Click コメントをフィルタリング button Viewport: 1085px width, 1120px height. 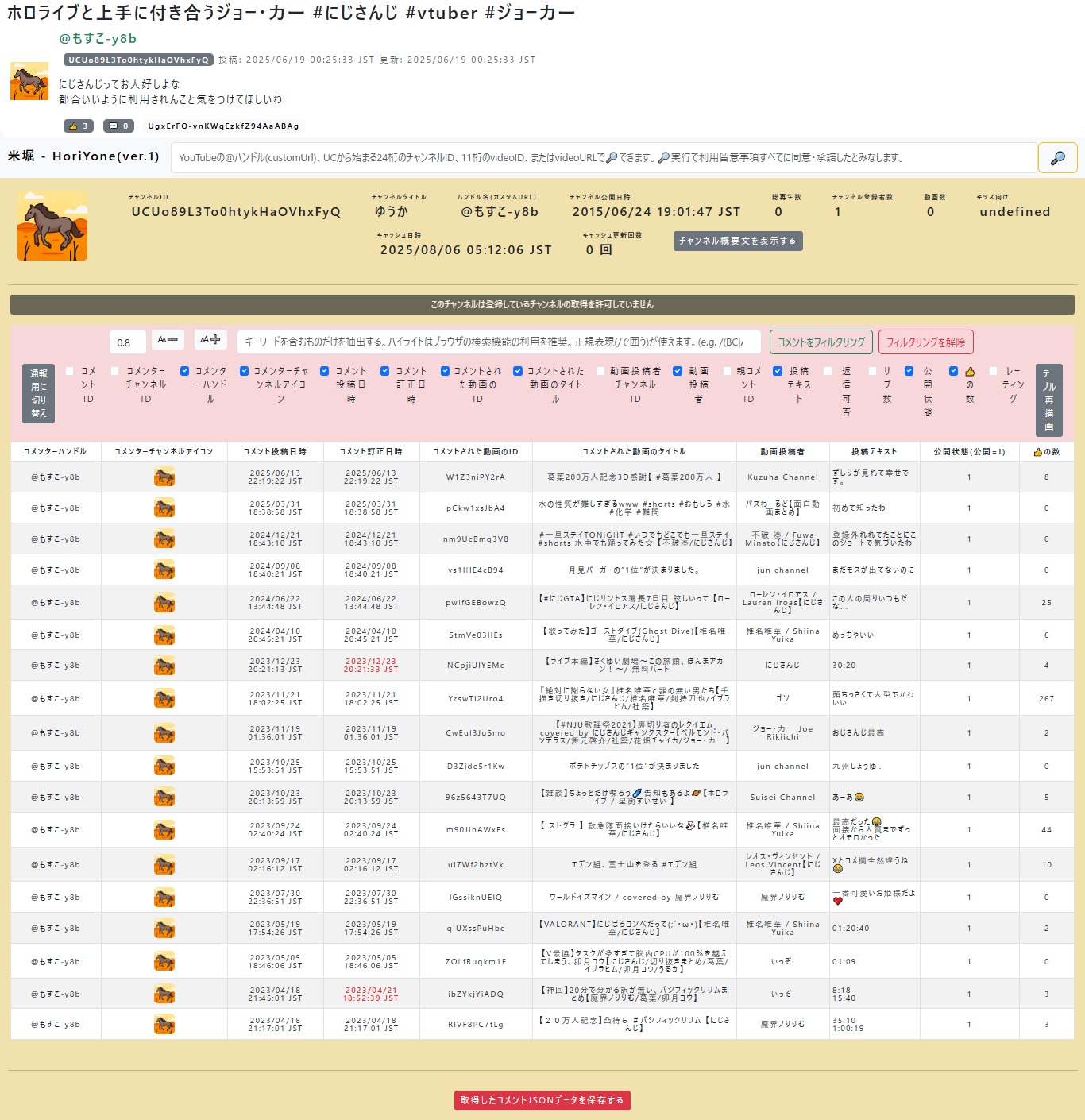pos(821,342)
